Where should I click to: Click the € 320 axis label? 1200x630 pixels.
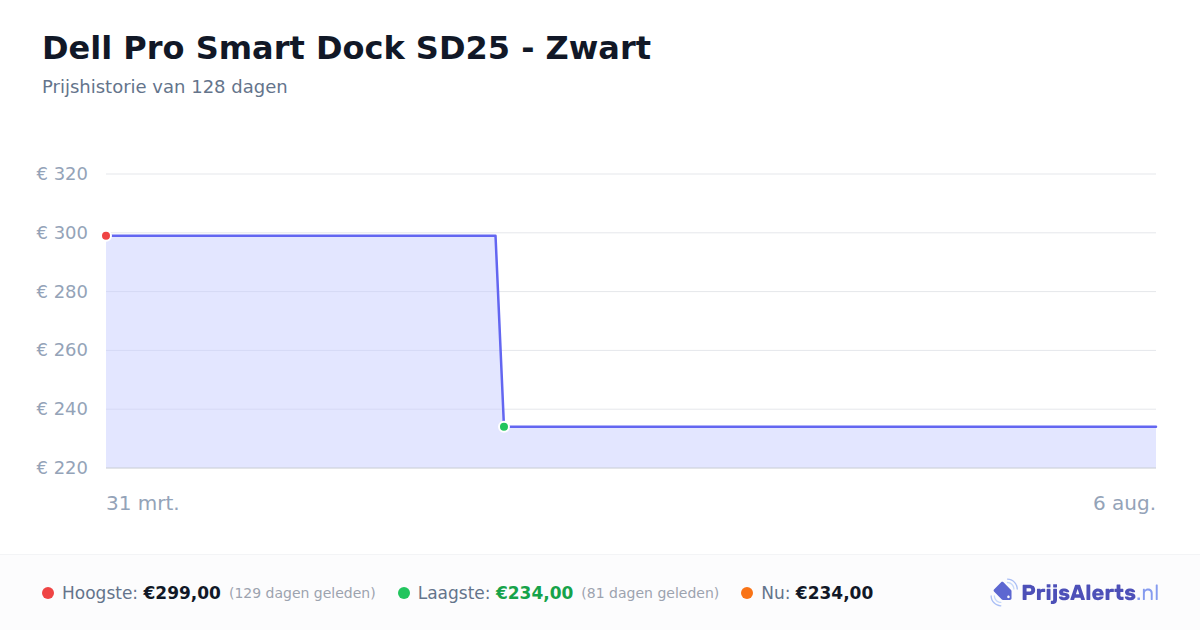pos(62,174)
